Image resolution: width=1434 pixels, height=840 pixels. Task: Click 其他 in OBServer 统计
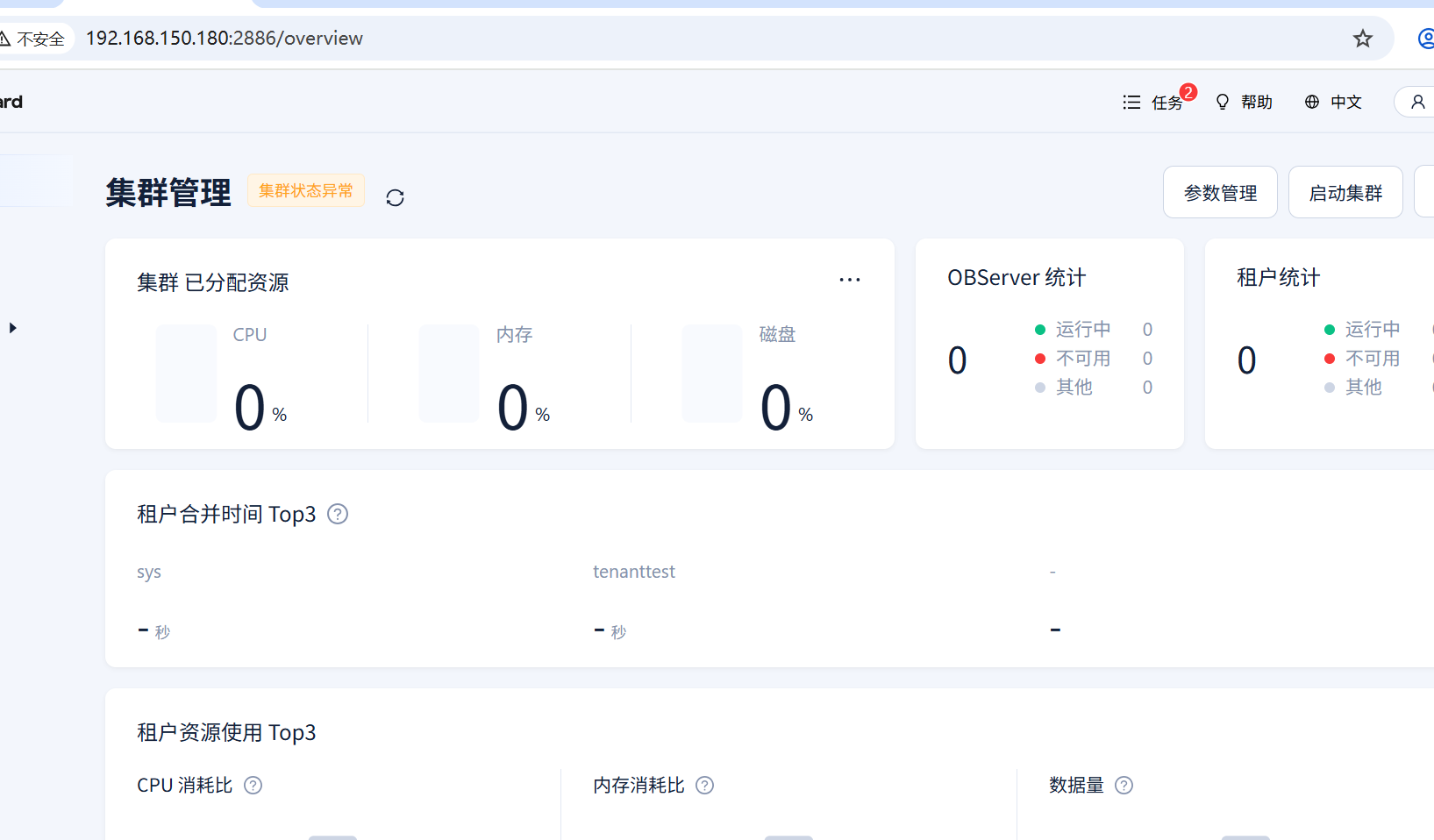coord(1074,387)
